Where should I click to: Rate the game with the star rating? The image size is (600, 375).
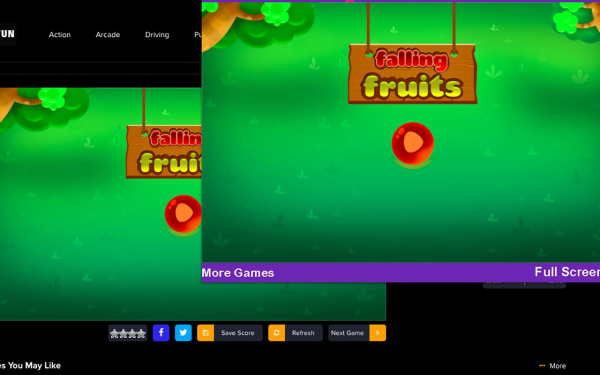point(127,333)
